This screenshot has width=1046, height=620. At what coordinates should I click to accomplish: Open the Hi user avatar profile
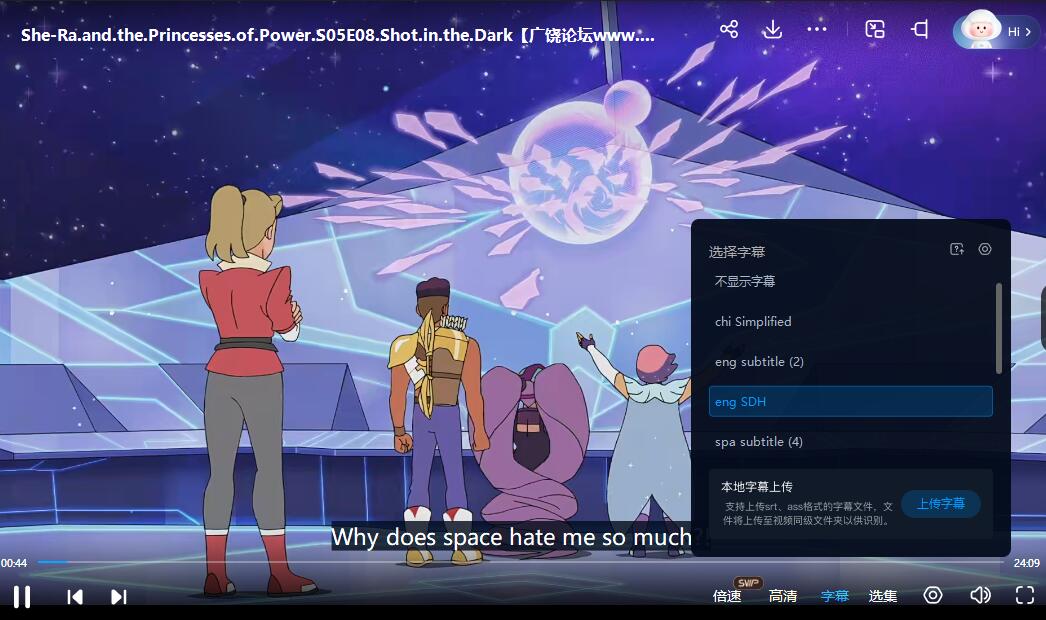[995, 30]
